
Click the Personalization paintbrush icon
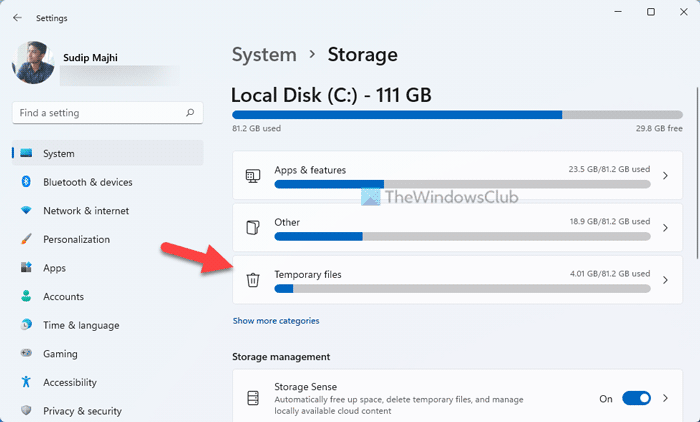pyautogui.click(x=26, y=240)
